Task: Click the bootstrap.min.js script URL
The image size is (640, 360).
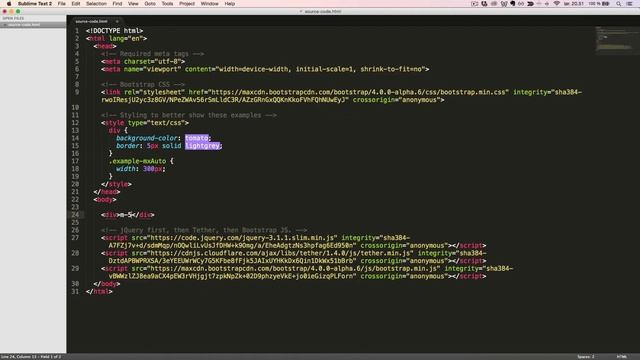Action: [x=293, y=269]
